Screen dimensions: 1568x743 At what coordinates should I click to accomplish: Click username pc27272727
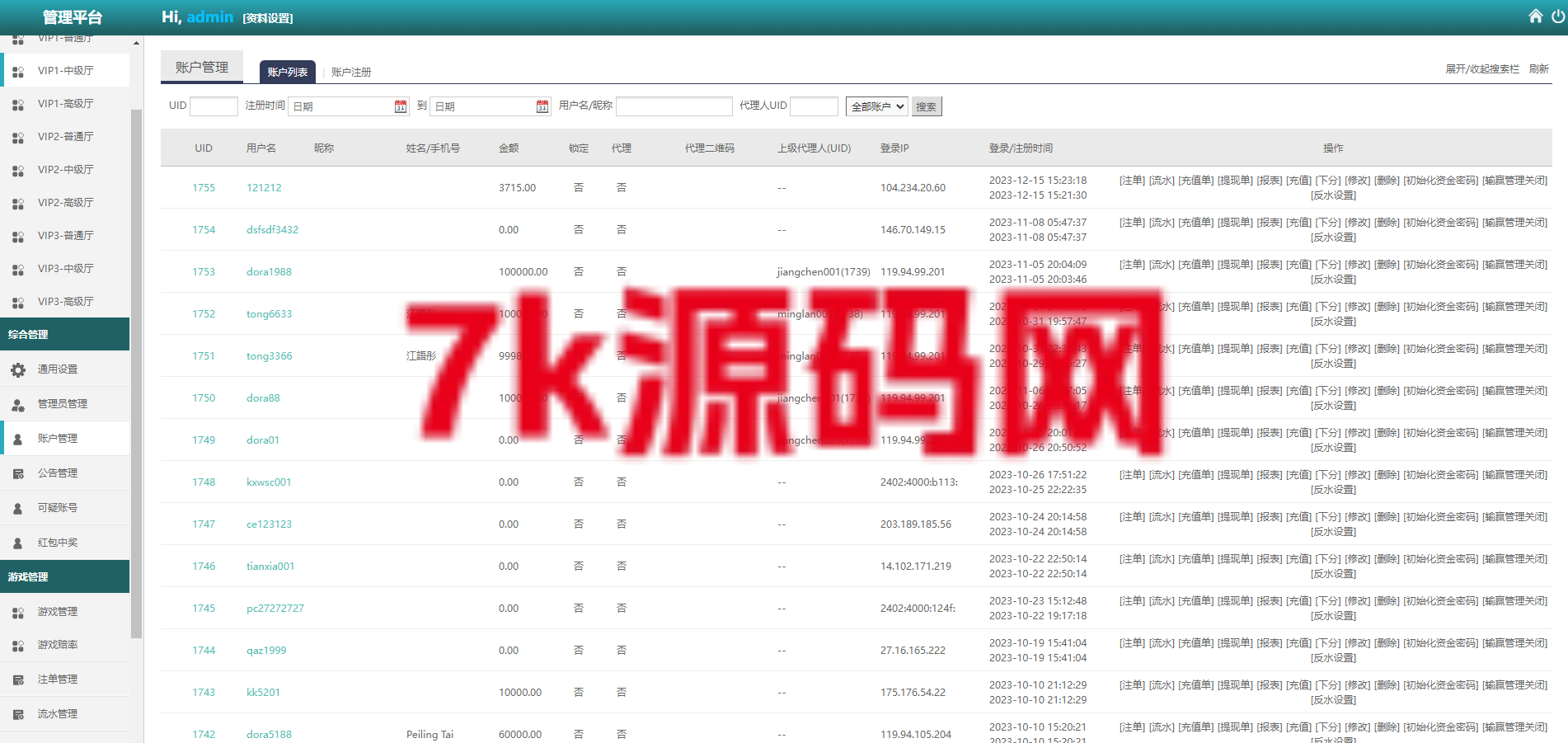click(x=275, y=609)
